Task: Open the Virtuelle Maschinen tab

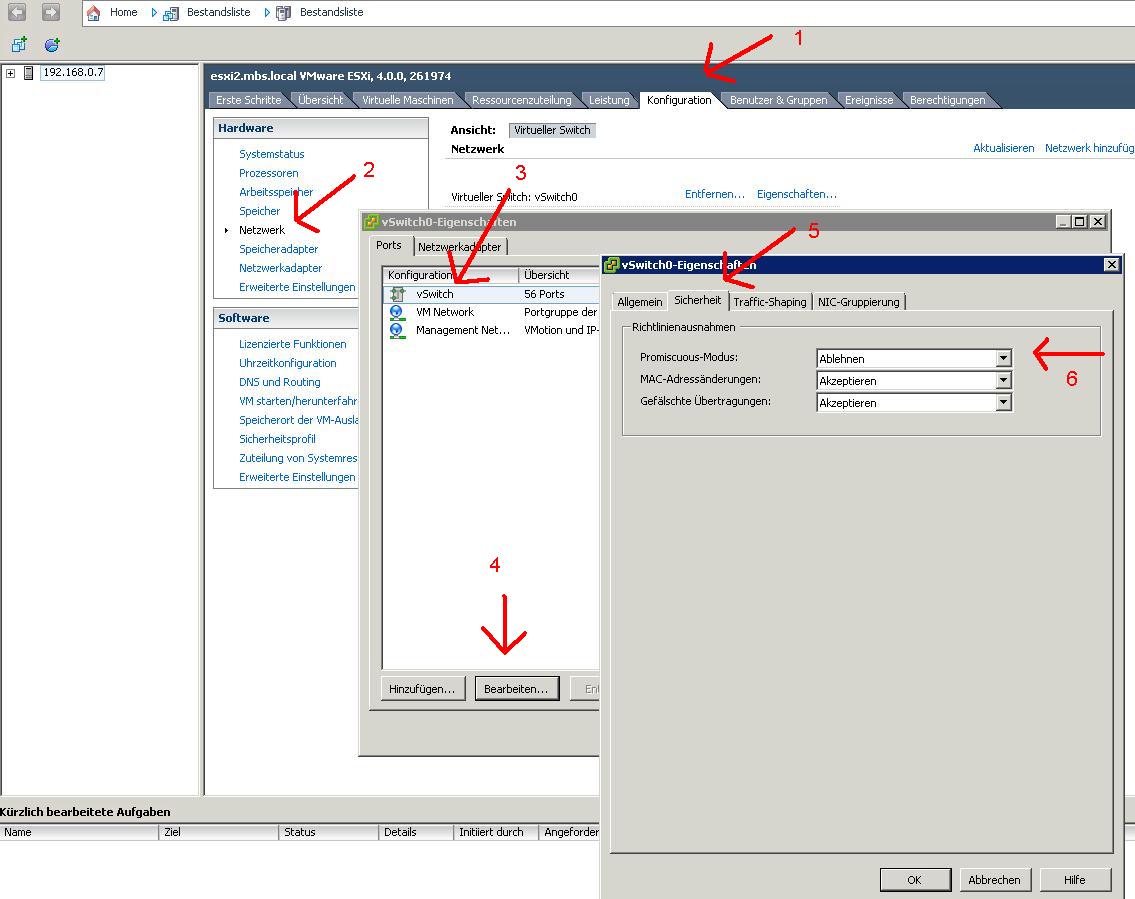Action: click(408, 100)
